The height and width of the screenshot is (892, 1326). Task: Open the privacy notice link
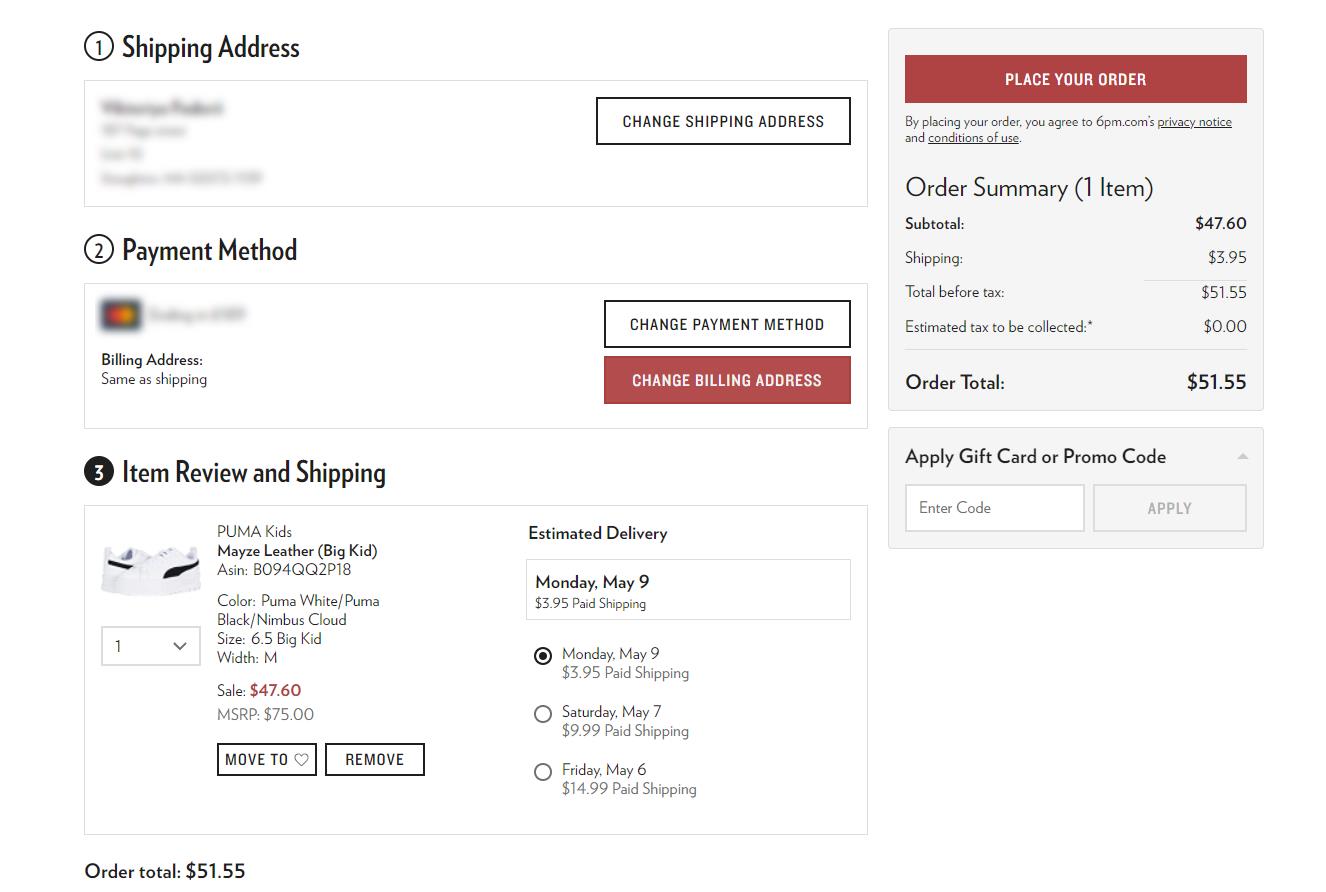click(1194, 122)
